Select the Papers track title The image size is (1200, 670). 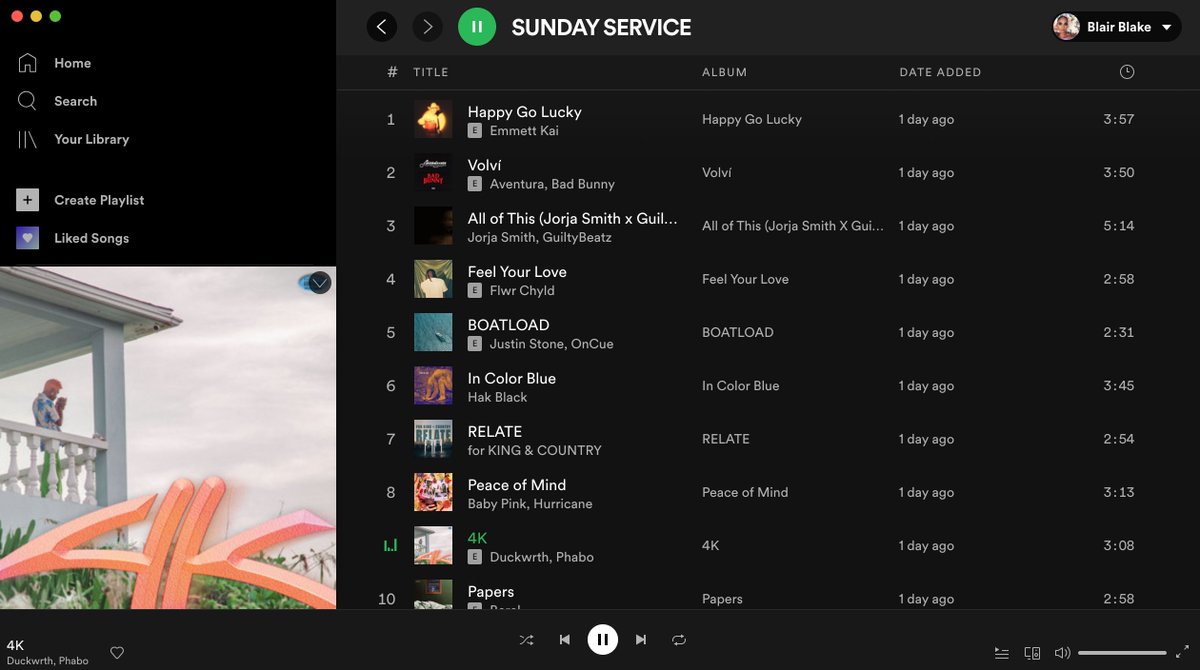click(491, 591)
